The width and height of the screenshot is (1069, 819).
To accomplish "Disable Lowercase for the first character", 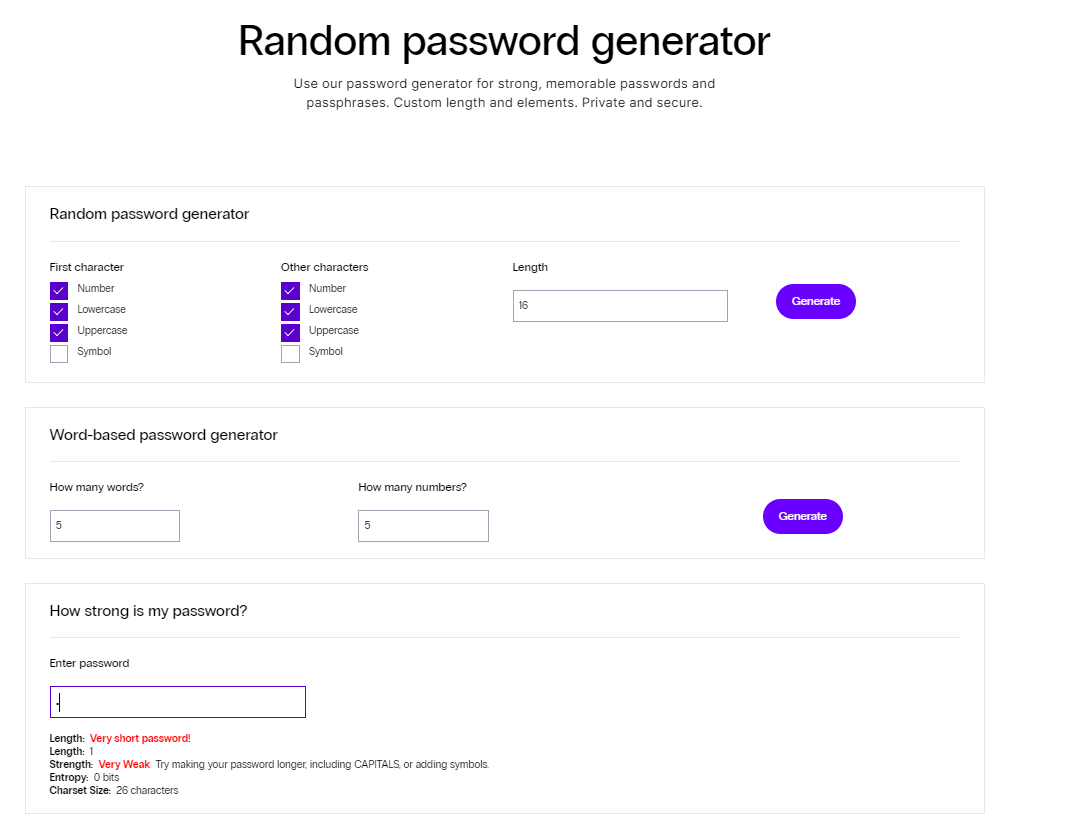I will (x=59, y=312).
